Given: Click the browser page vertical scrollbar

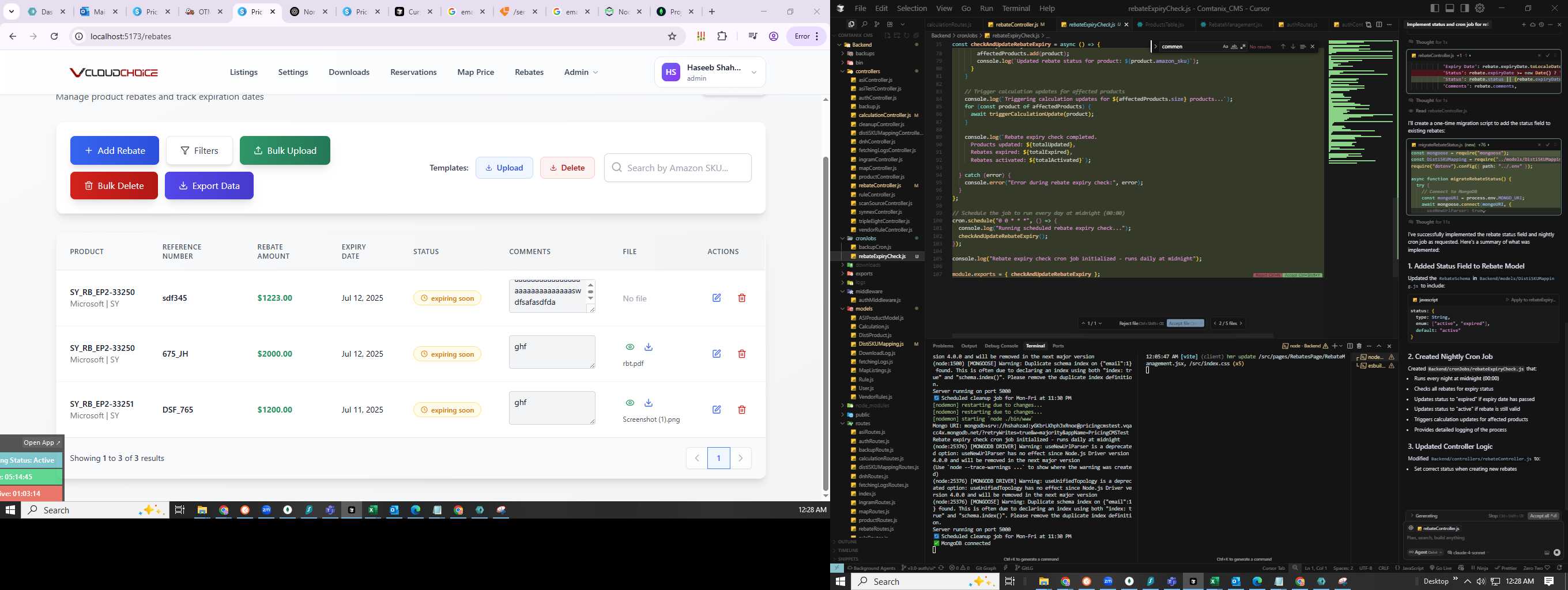Looking at the screenshot, I should click(x=826, y=323).
